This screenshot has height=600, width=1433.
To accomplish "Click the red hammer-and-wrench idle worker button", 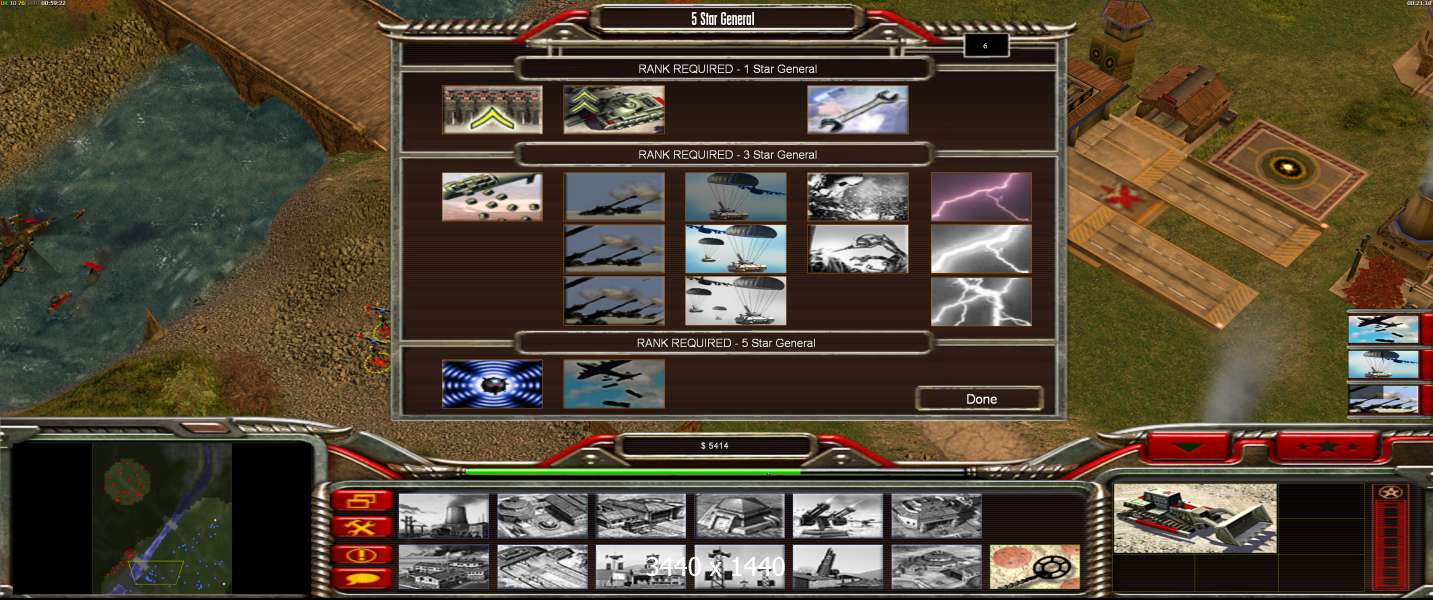I will tap(361, 527).
